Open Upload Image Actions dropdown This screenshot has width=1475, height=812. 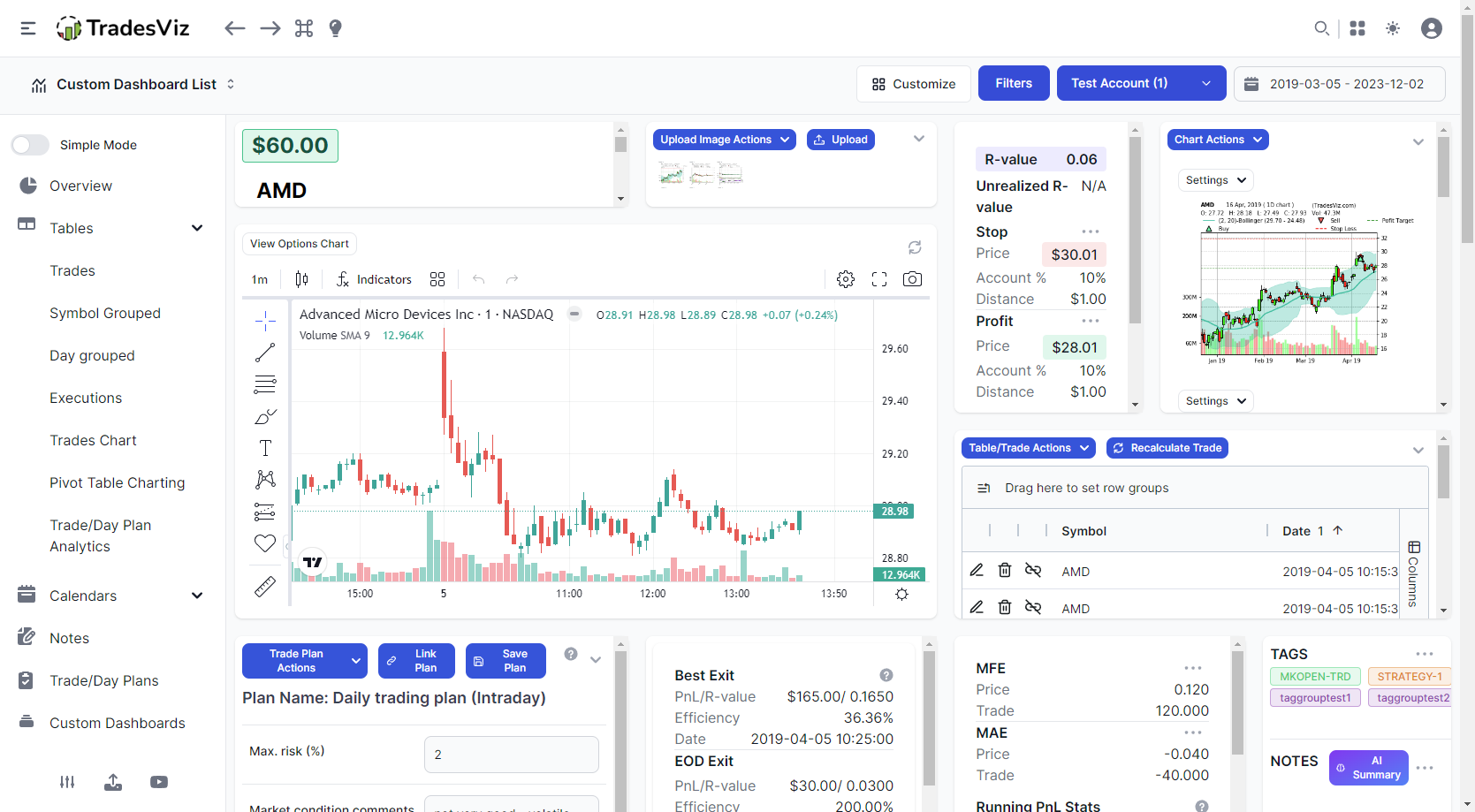click(x=725, y=140)
